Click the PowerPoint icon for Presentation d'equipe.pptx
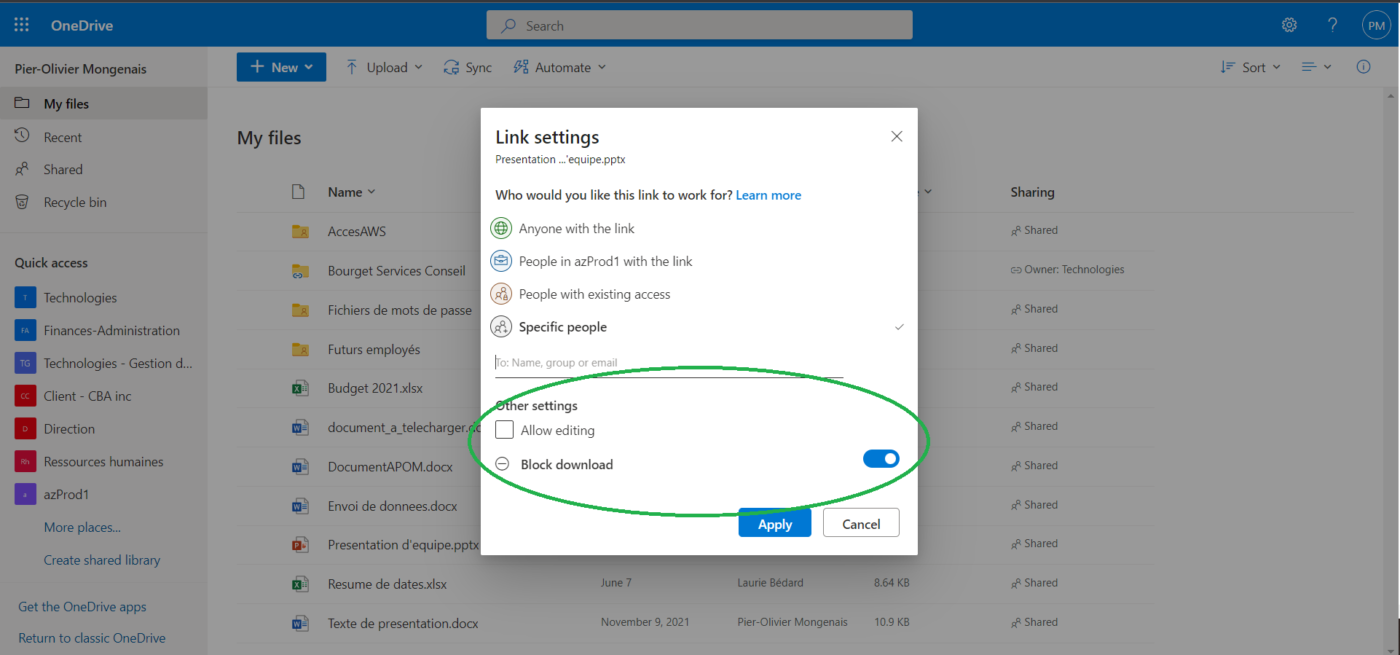Image resolution: width=1400 pixels, height=655 pixels. [299, 545]
